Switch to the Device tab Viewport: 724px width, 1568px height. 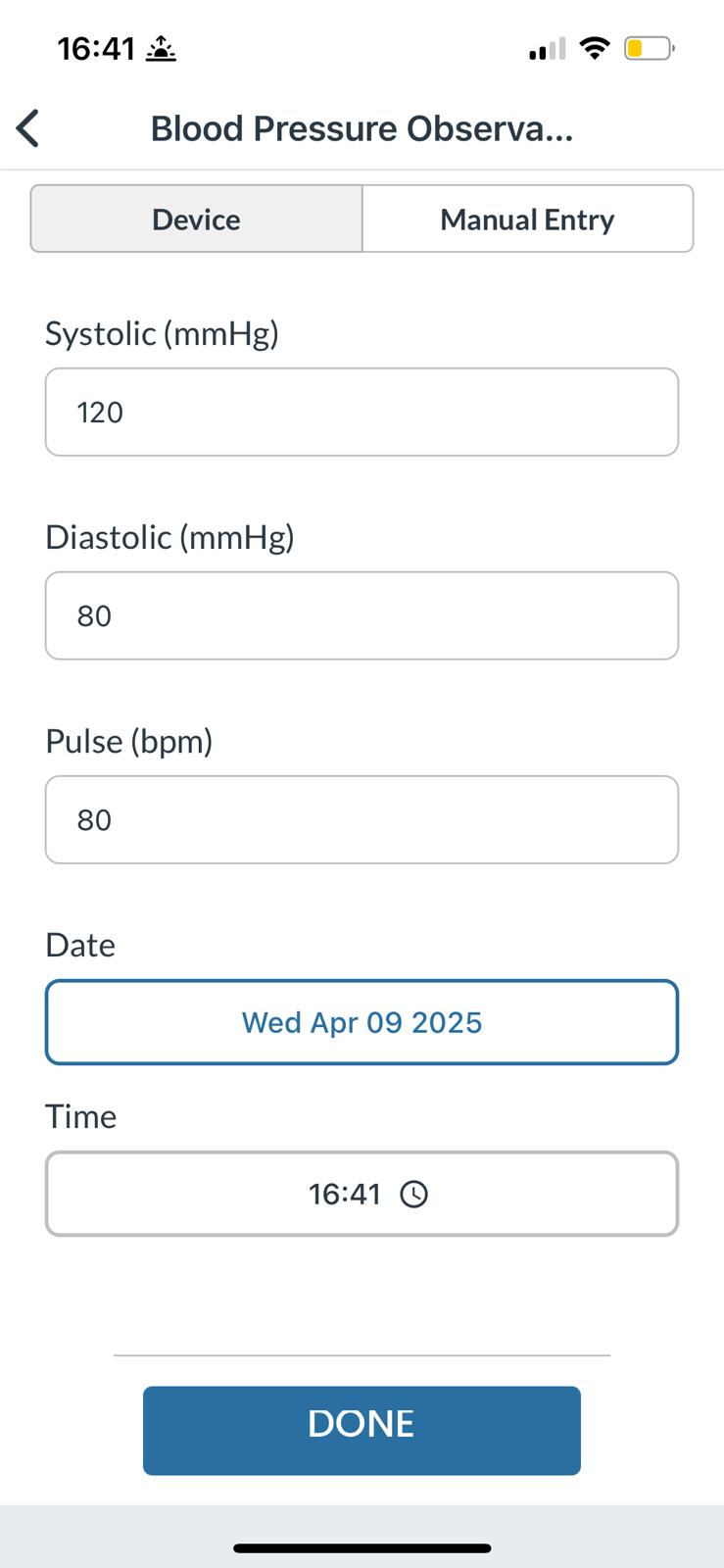point(197,219)
